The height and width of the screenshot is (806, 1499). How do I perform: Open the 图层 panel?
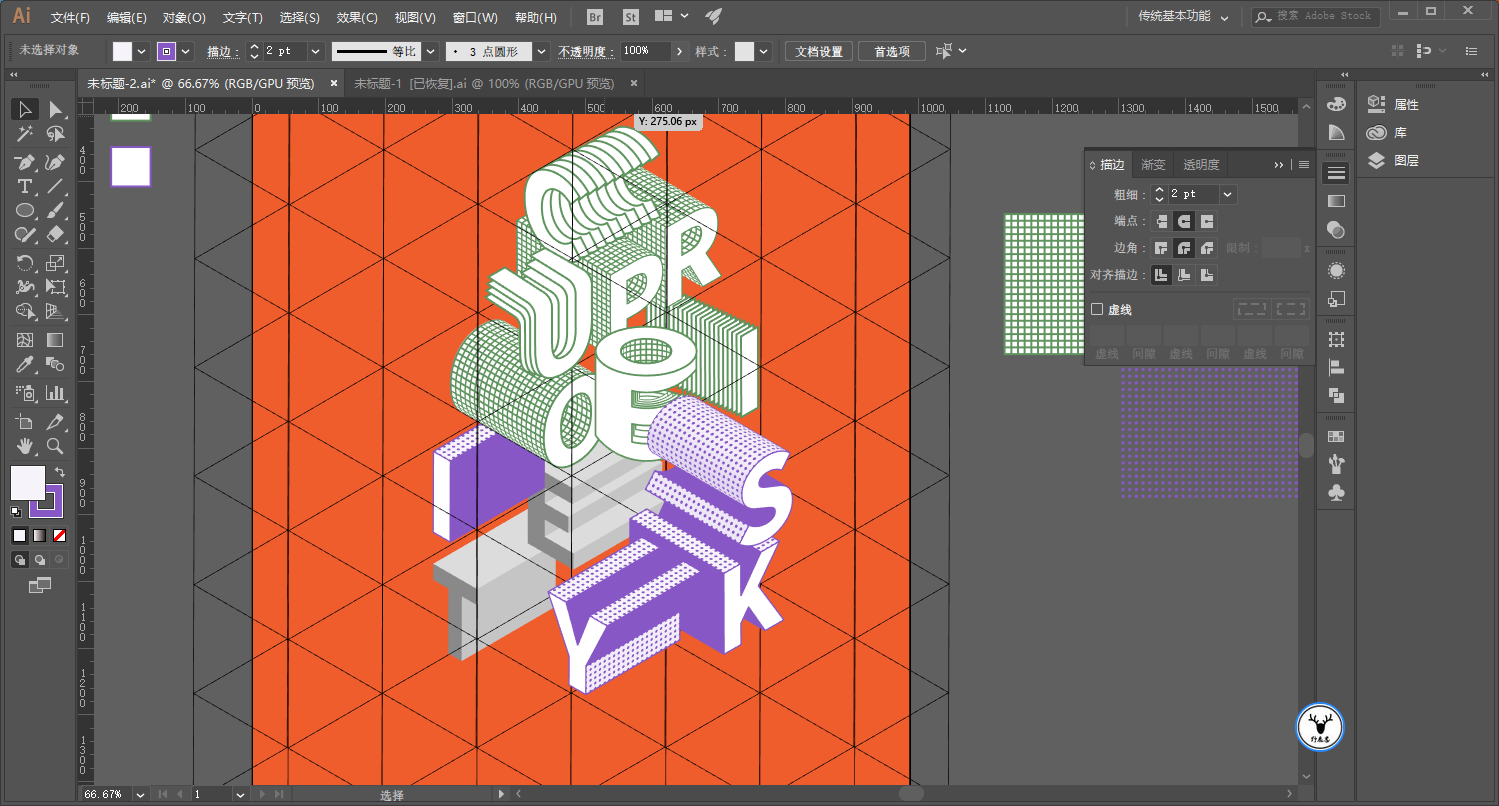tap(1393, 160)
